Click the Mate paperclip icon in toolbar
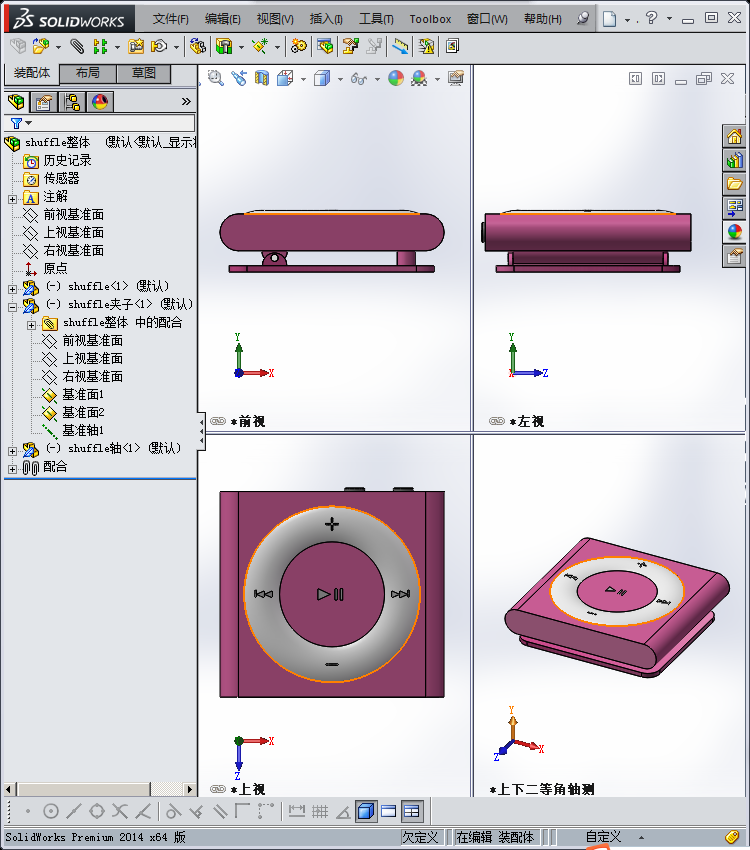This screenshot has width=750, height=850. pyautogui.click(x=77, y=47)
